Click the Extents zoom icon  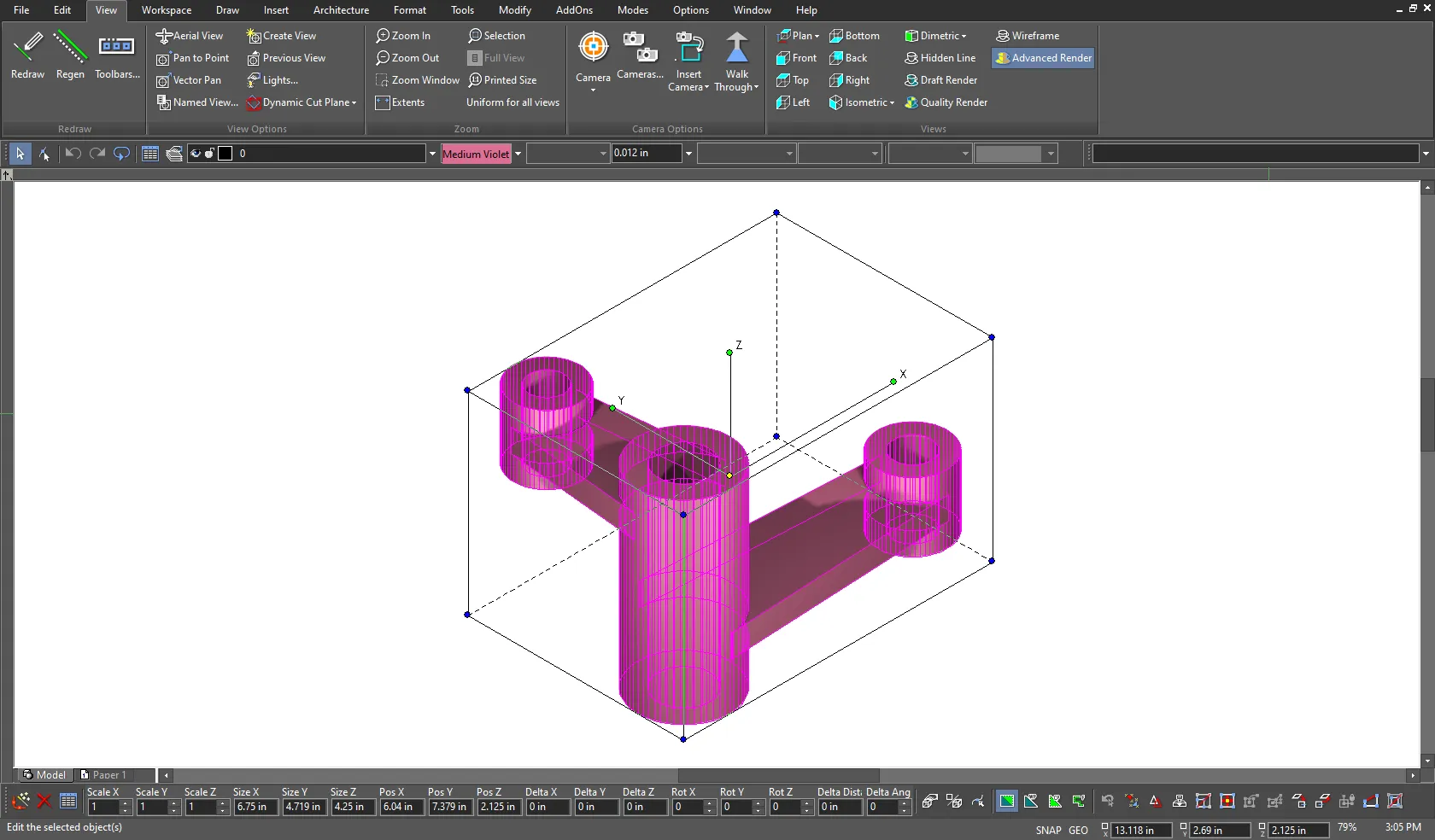[383, 102]
